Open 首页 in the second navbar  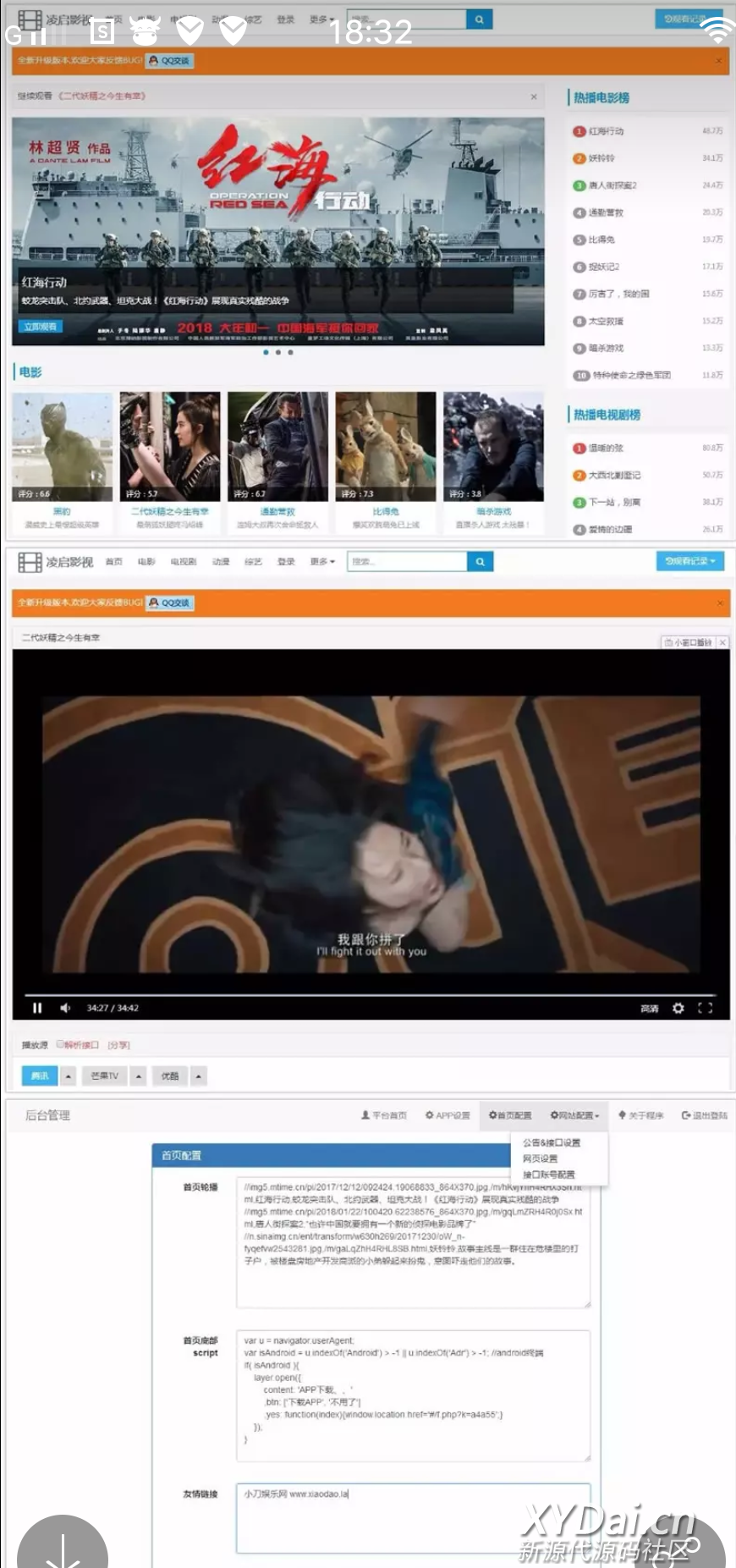pyautogui.click(x=114, y=561)
